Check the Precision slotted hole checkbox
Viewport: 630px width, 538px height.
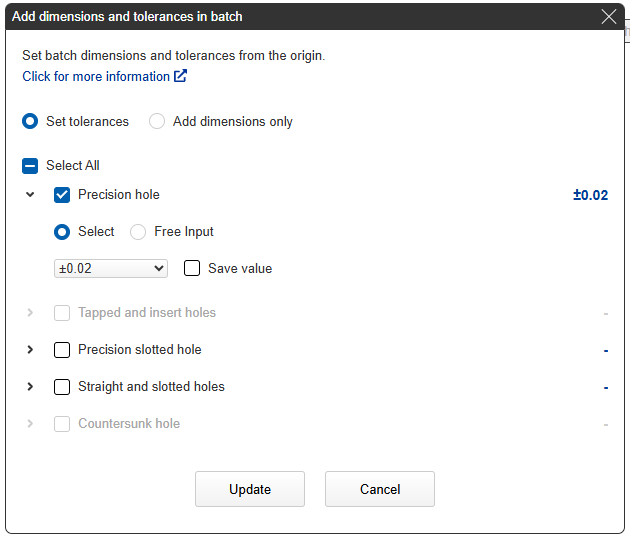point(62,350)
